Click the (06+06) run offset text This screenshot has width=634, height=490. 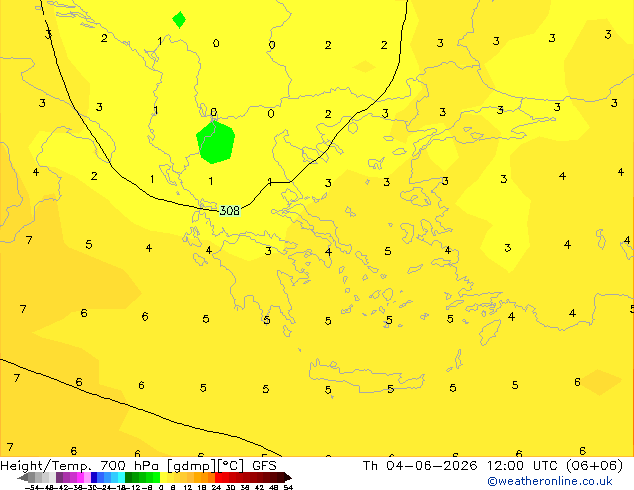[x=594, y=465]
